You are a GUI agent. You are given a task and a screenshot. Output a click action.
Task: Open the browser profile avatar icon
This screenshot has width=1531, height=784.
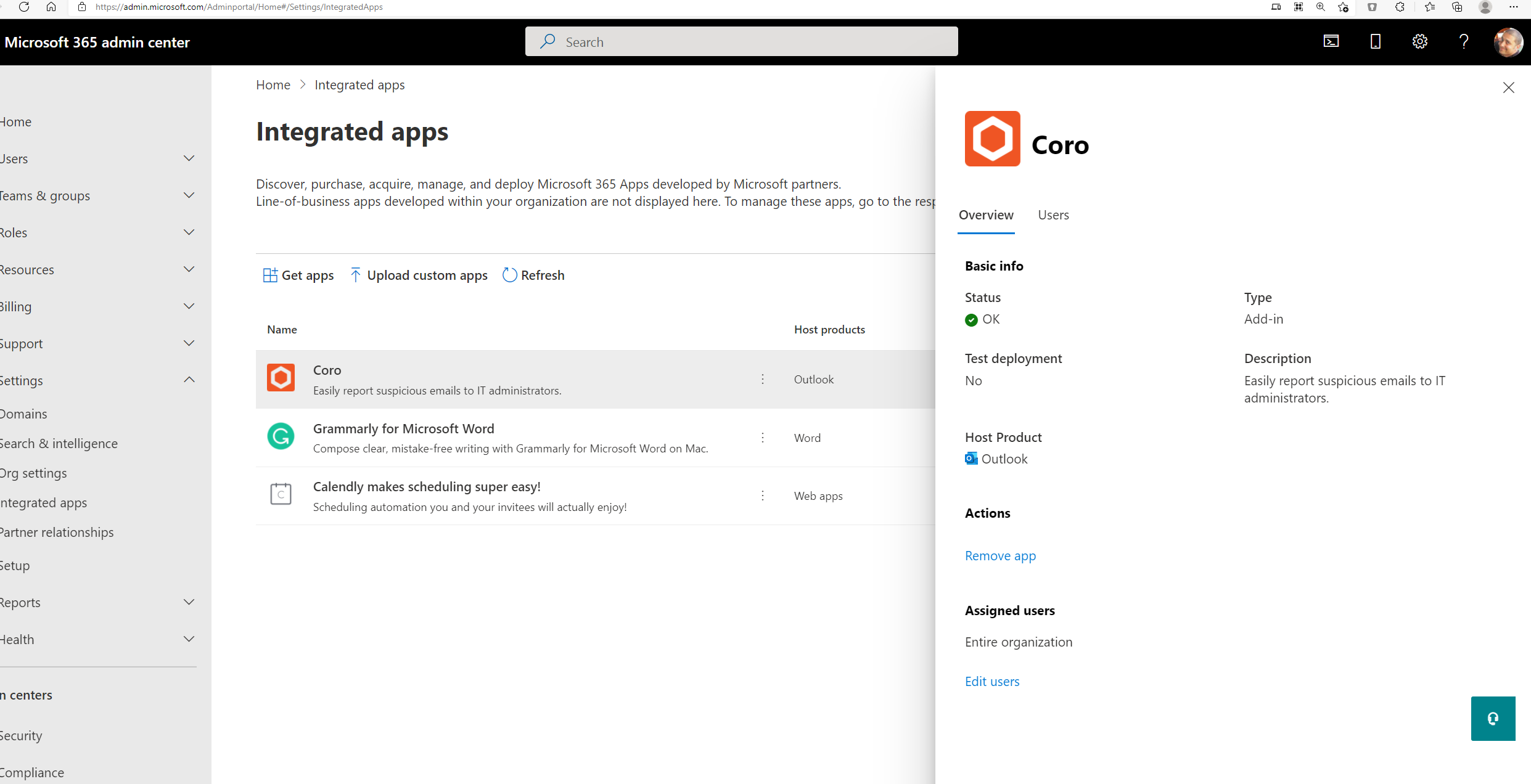pos(1485,7)
